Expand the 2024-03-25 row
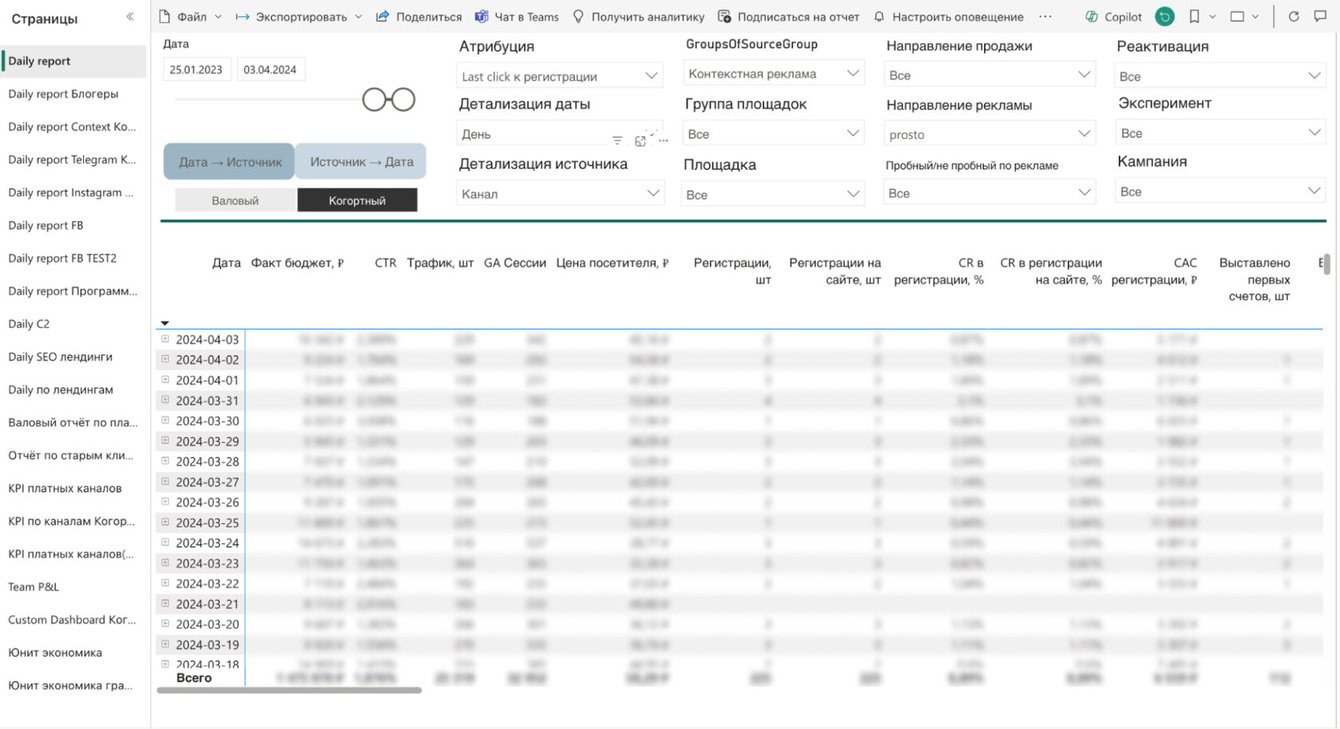Image resolution: width=1340 pixels, height=729 pixels. (166, 522)
